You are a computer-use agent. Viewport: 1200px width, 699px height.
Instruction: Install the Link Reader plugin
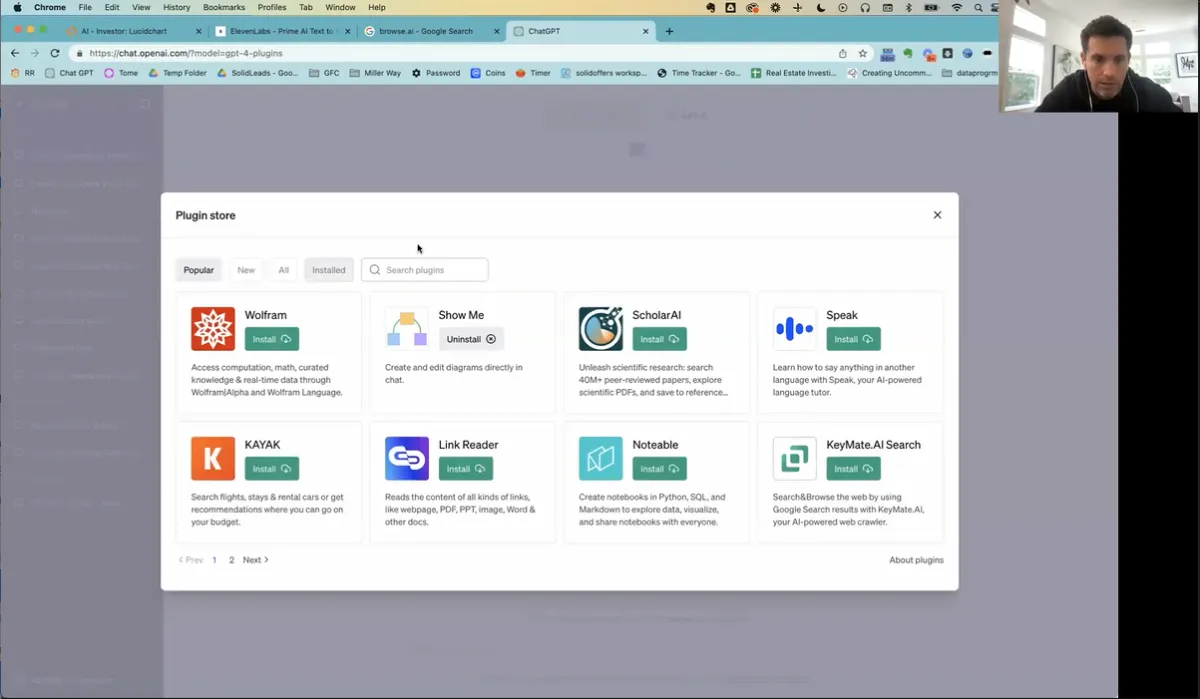[466, 469]
